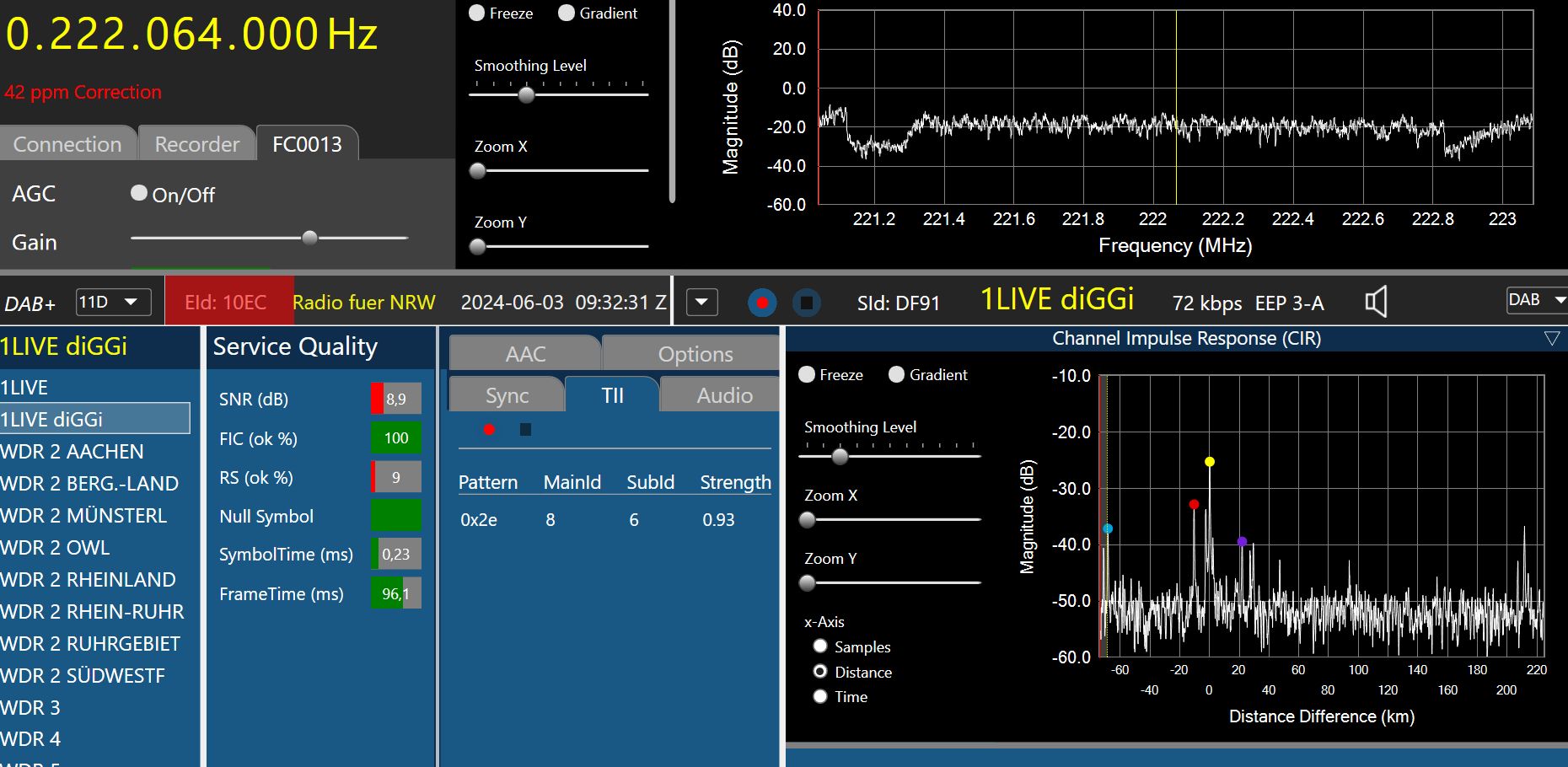The width and height of the screenshot is (1568, 767).
Task: Click the yellow peak marker in CIR graph
Action: 1210,462
